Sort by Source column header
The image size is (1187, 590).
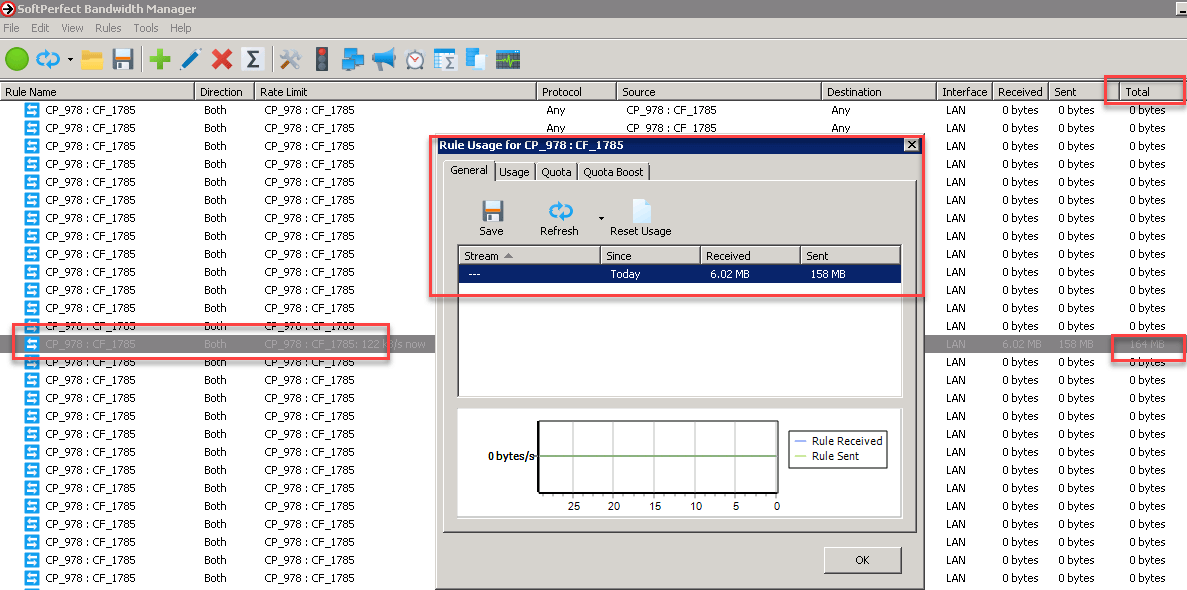coord(719,92)
